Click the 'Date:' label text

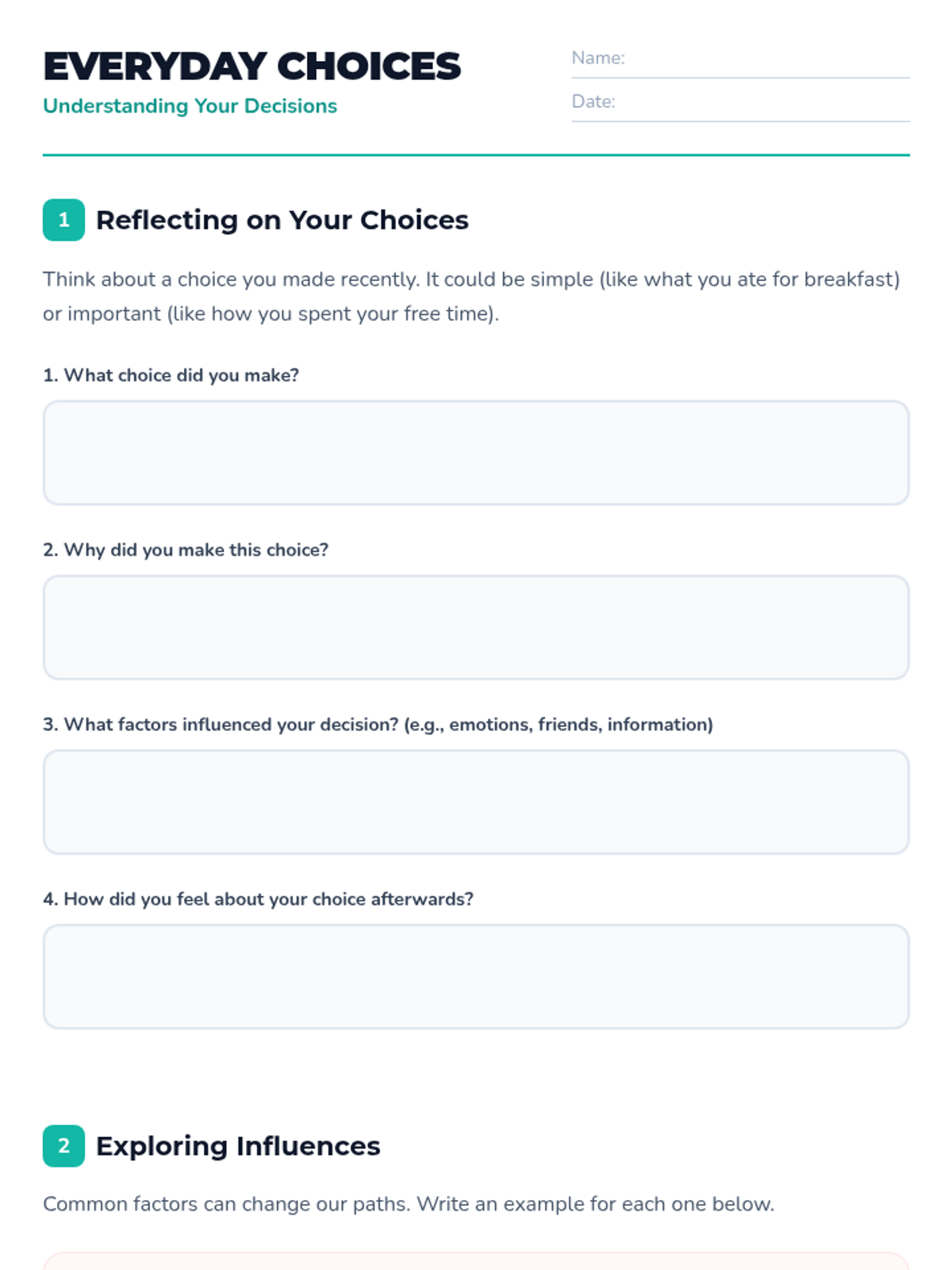(x=593, y=102)
